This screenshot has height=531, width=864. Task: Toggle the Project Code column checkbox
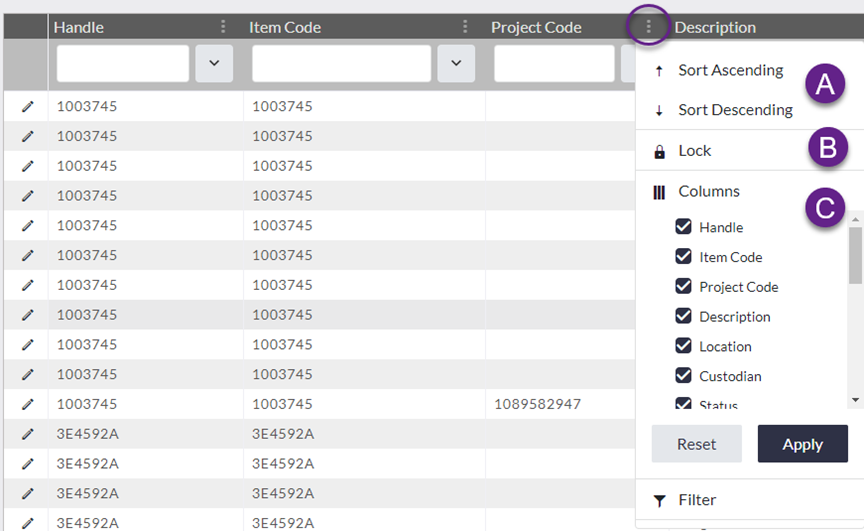tap(683, 286)
